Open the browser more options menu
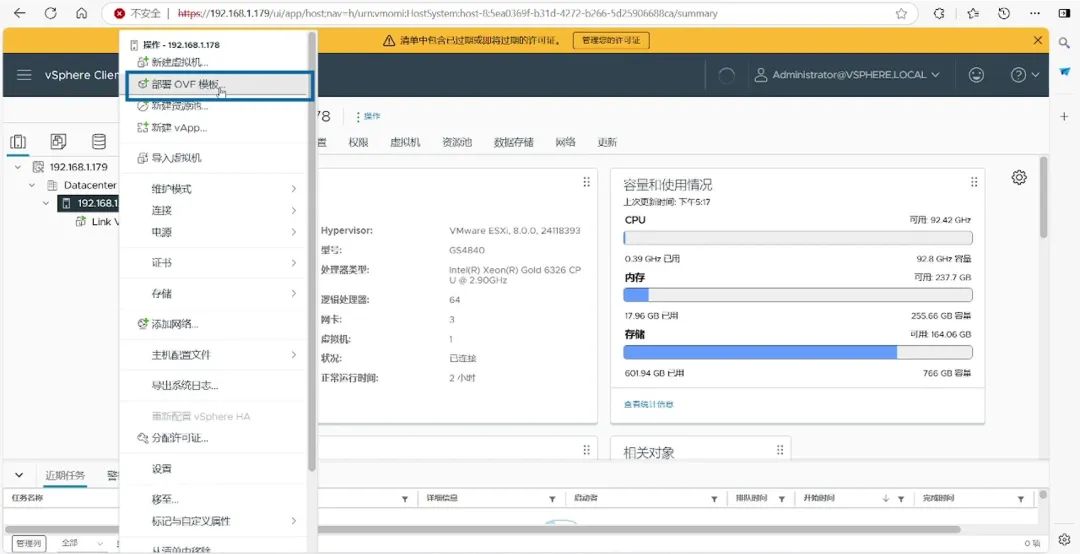 click(1035, 13)
